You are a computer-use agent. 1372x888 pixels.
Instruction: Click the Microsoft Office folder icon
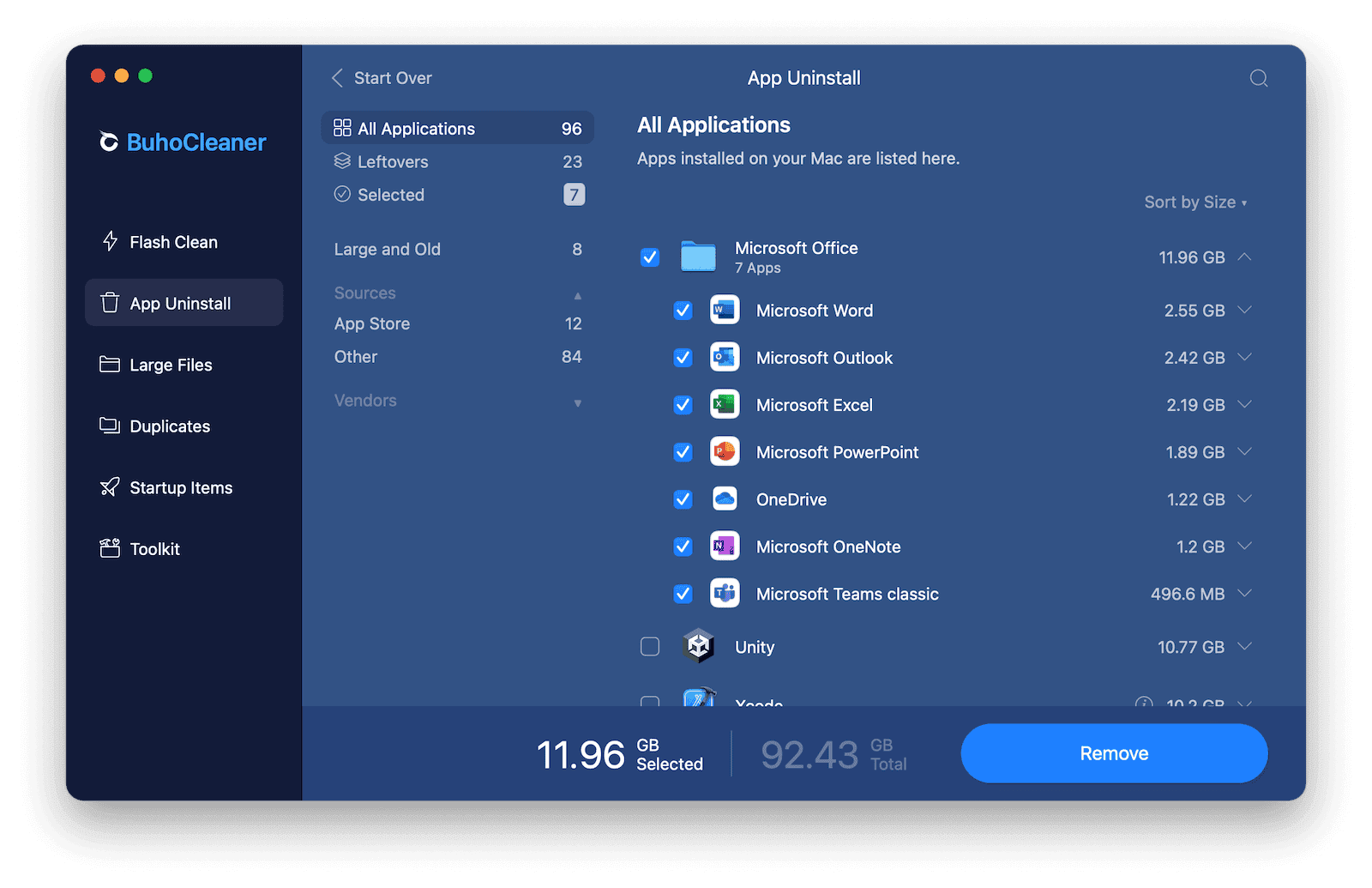pos(698,257)
